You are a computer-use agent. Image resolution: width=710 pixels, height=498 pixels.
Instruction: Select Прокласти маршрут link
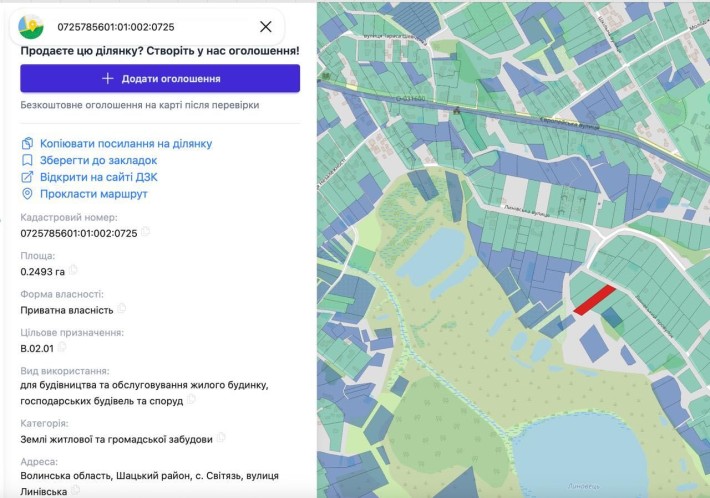(x=94, y=194)
